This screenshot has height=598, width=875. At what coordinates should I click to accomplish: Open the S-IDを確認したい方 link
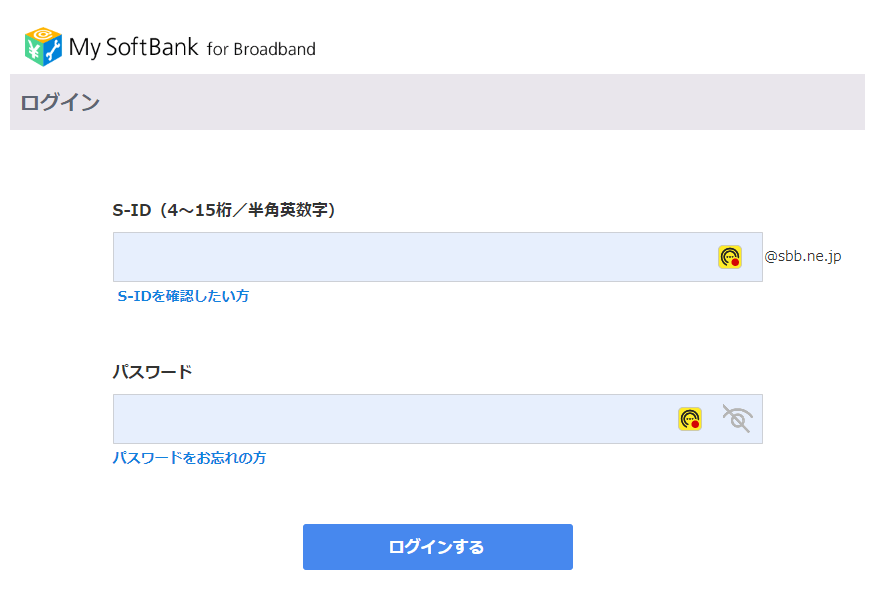click(x=183, y=296)
